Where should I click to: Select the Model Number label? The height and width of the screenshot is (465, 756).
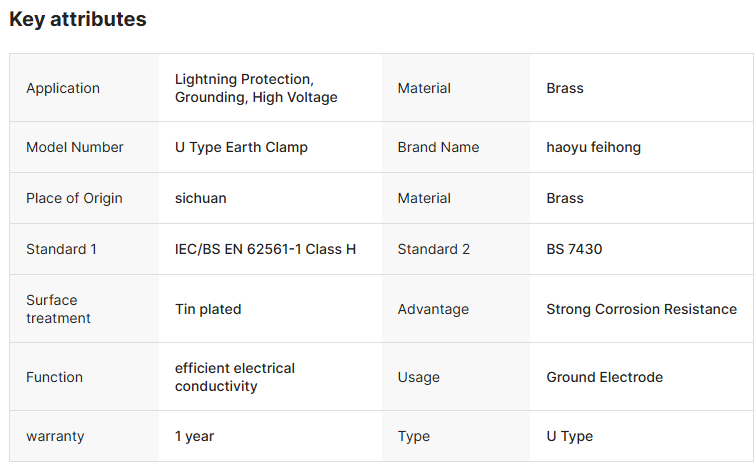click(75, 147)
